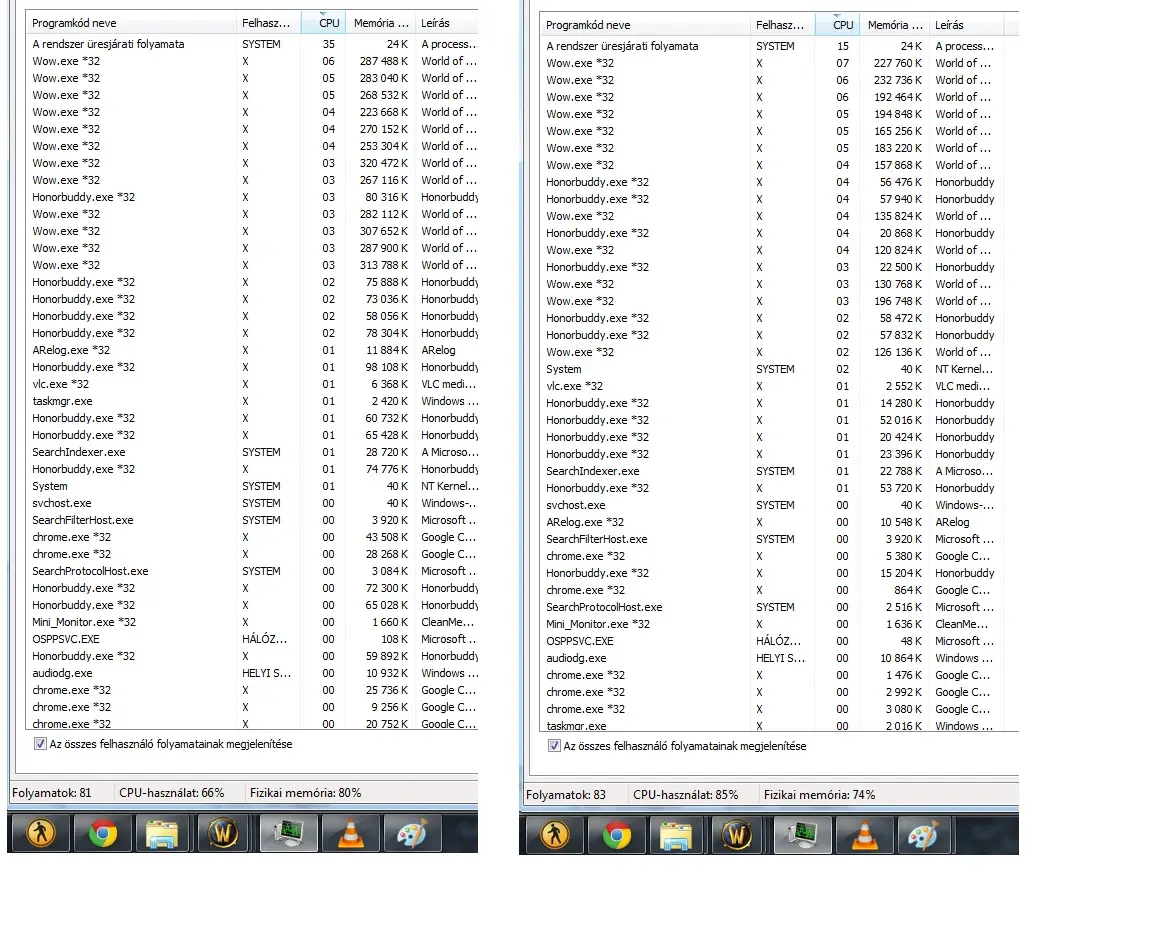Select OSPPSVC.EXE in left window
1152x944 pixels.
pyautogui.click(x=252, y=639)
